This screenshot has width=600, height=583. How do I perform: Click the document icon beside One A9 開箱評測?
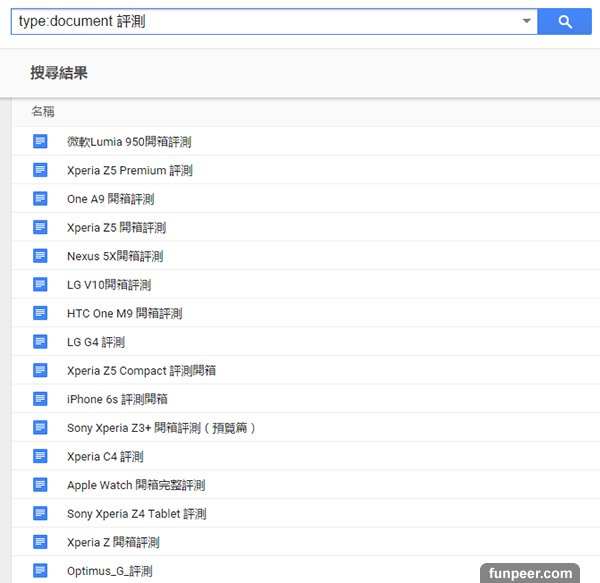tap(40, 199)
